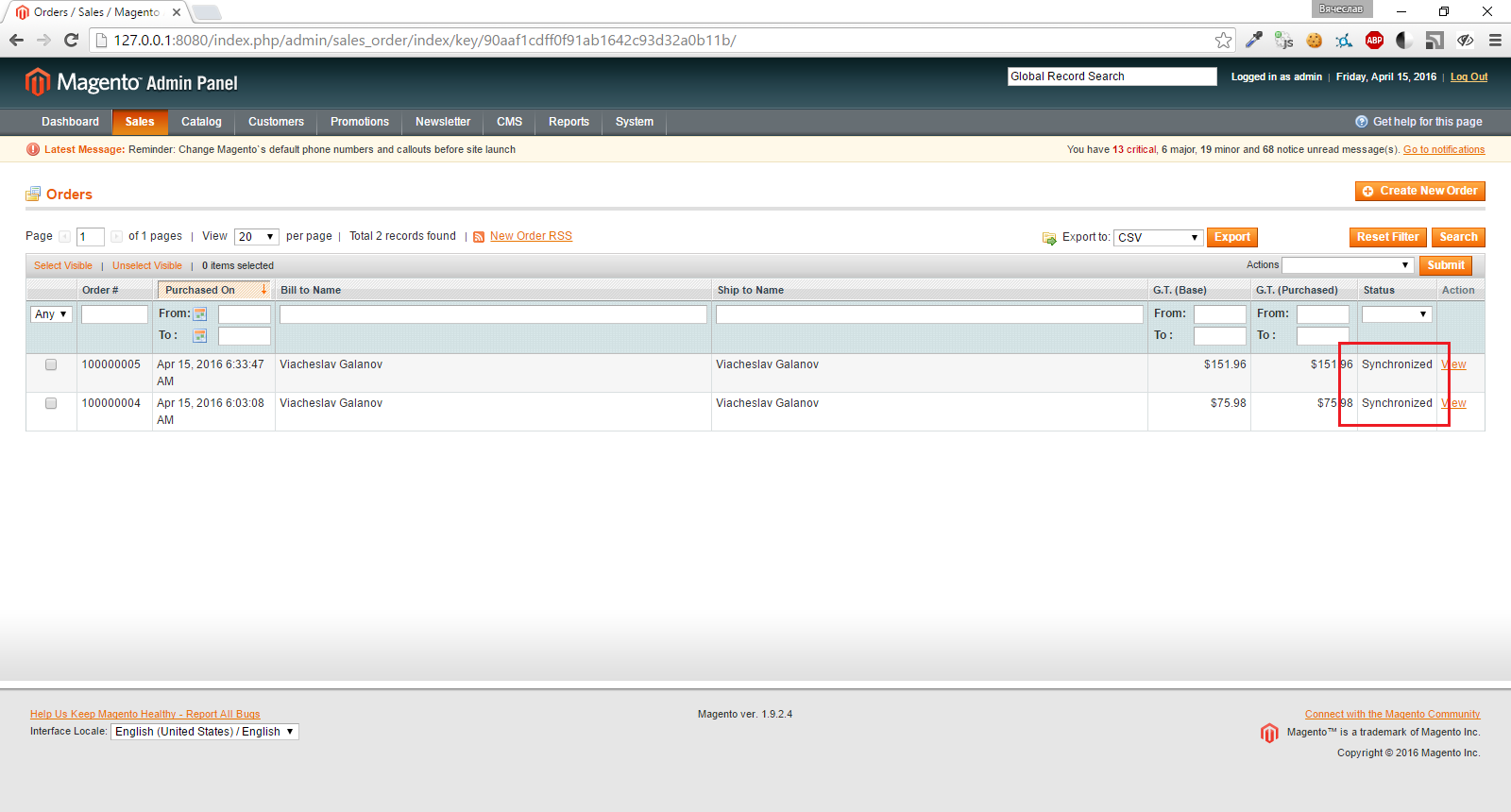The image size is (1511, 812).
Task: Click the browser forward arrow
Action: [x=43, y=40]
